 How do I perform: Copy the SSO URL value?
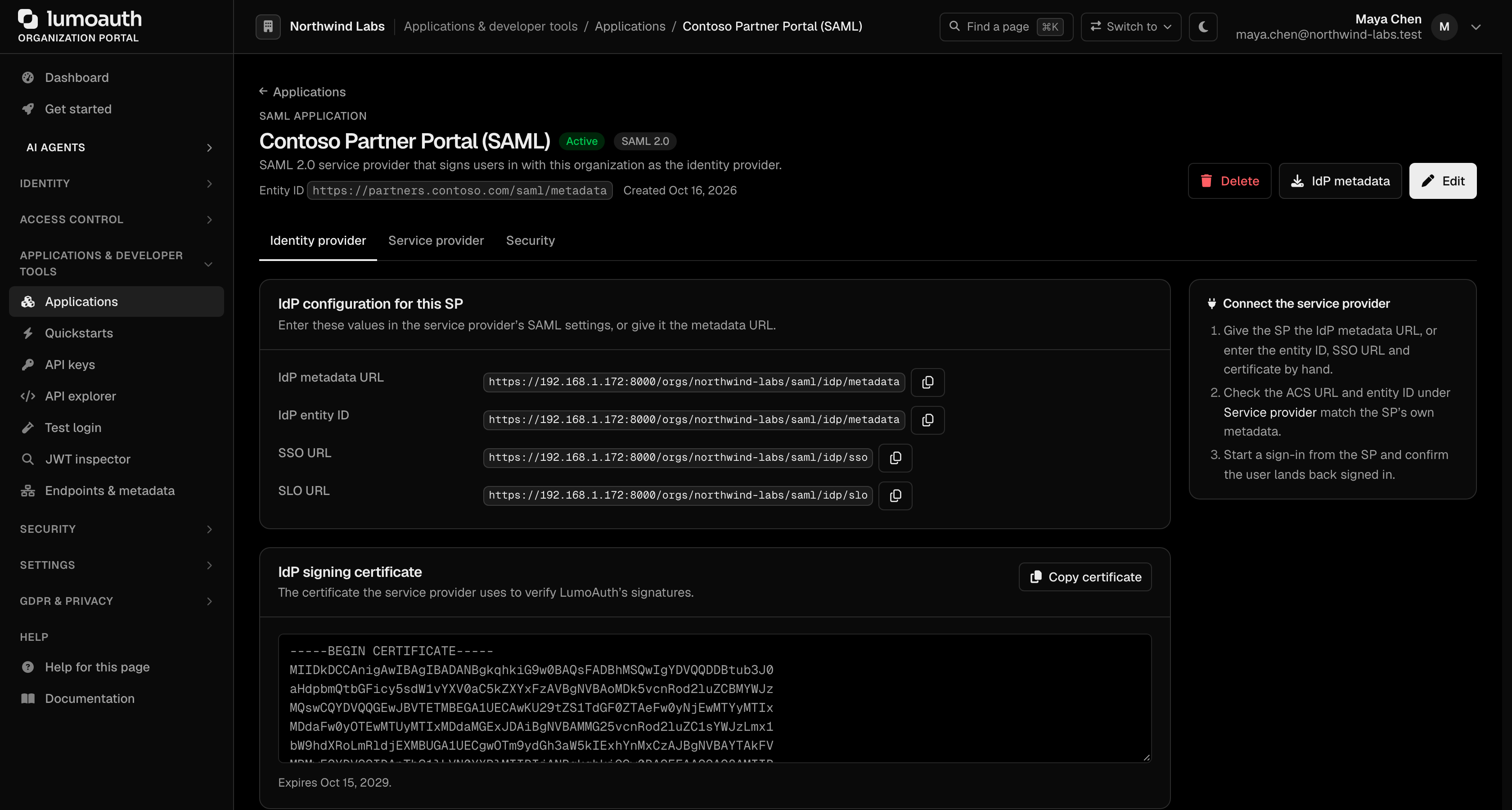[895, 458]
